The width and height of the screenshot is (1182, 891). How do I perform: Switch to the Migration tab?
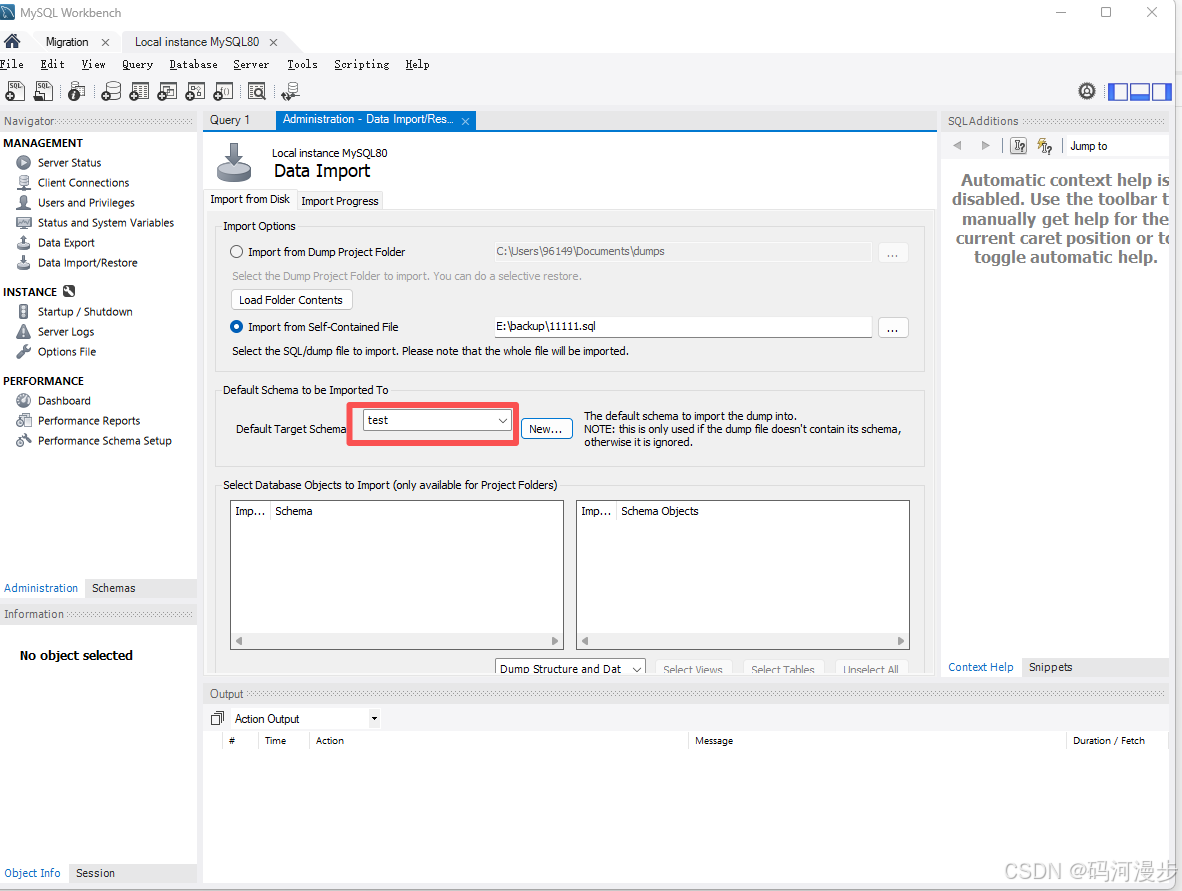[67, 41]
